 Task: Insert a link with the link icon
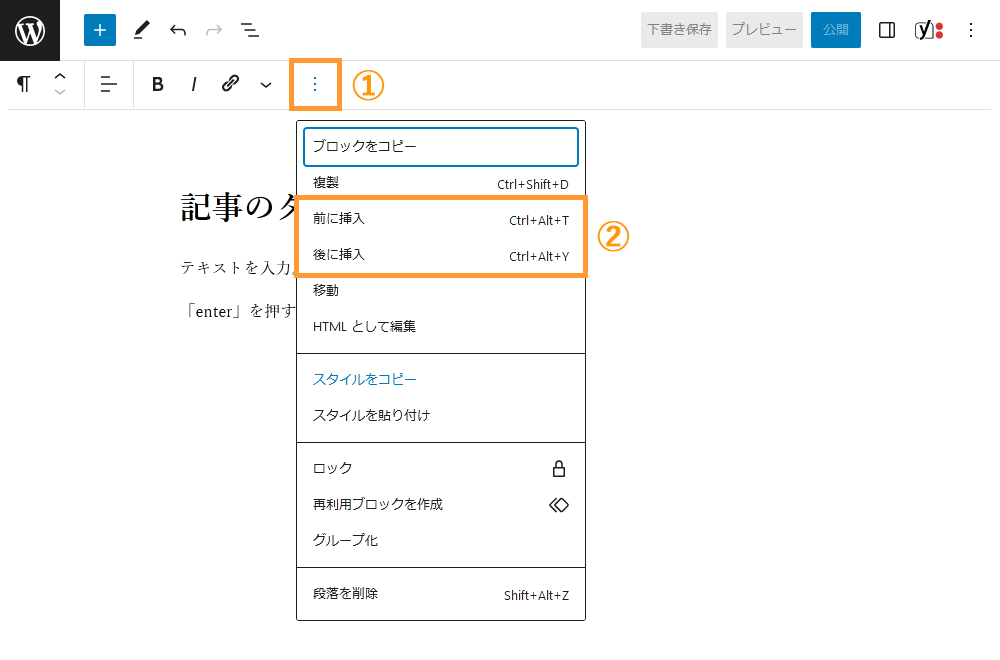[x=230, y=84]
